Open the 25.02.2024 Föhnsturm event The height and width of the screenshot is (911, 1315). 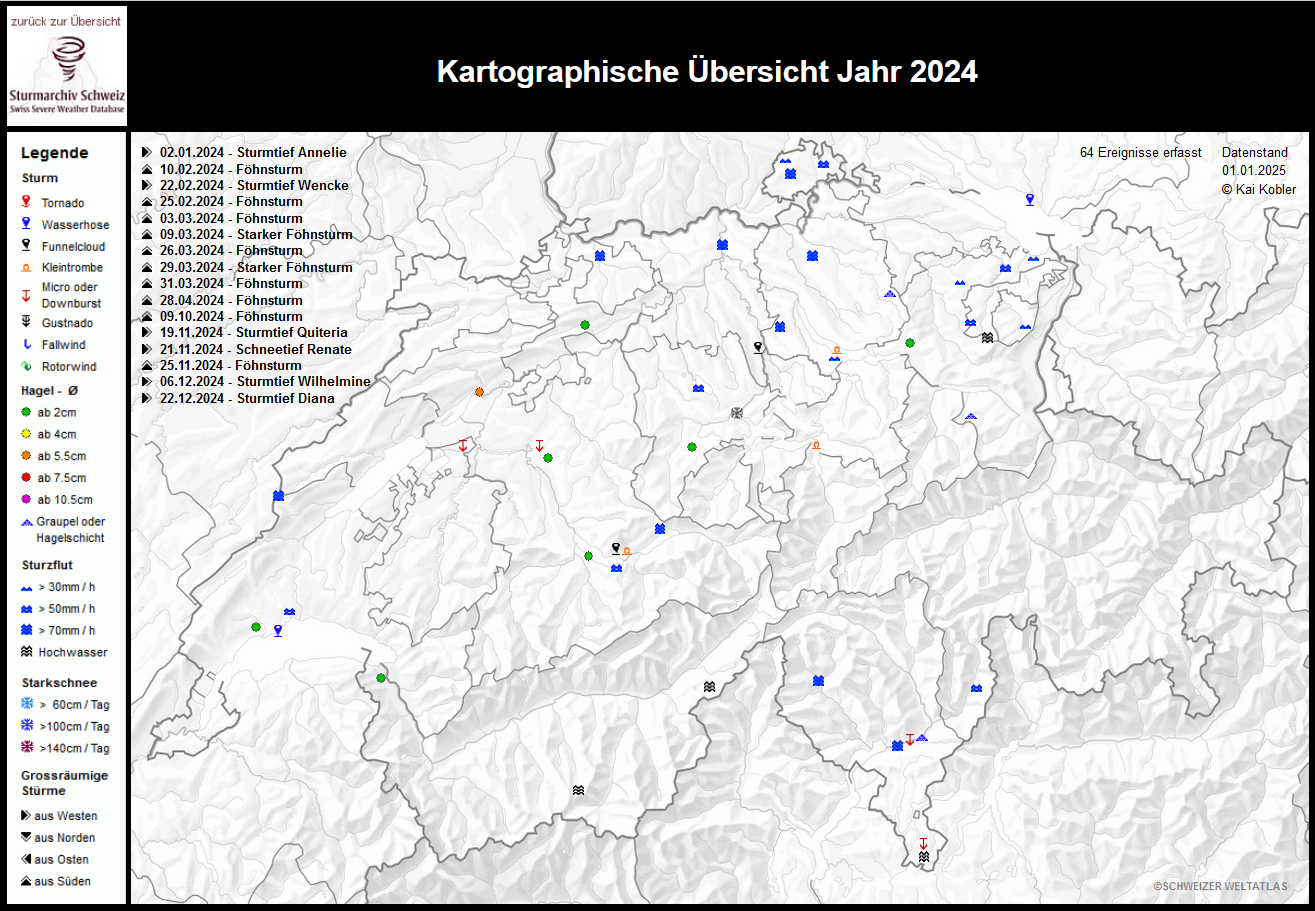231,202
